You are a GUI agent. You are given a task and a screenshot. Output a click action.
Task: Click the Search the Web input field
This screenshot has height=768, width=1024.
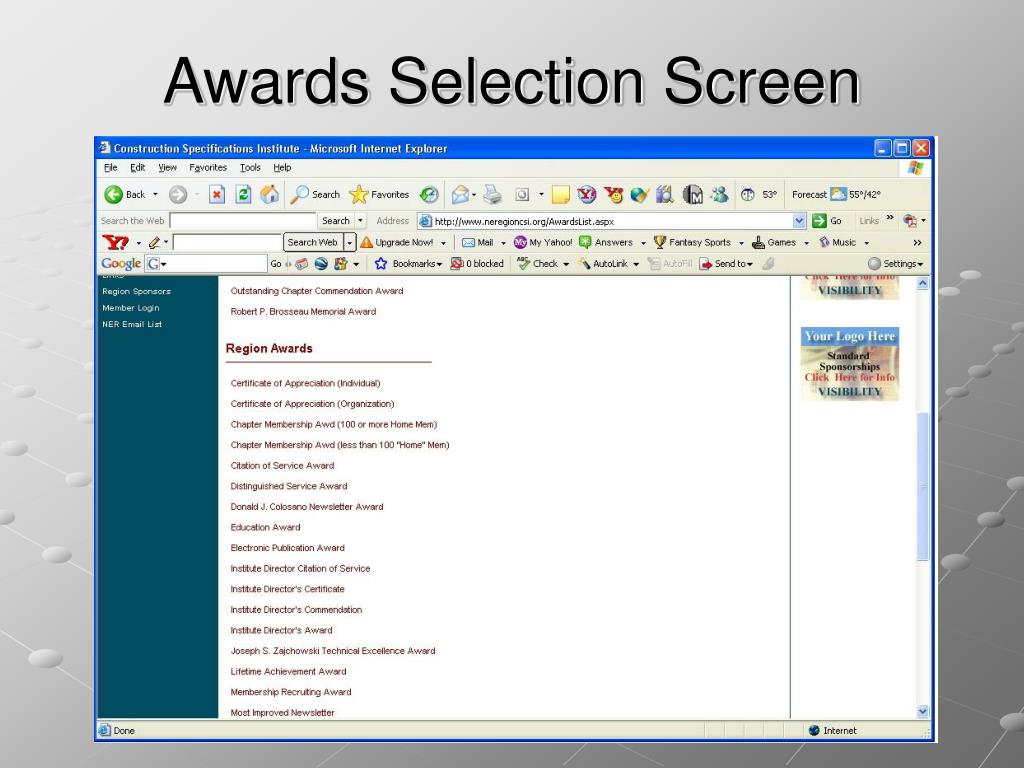point(243,221)
